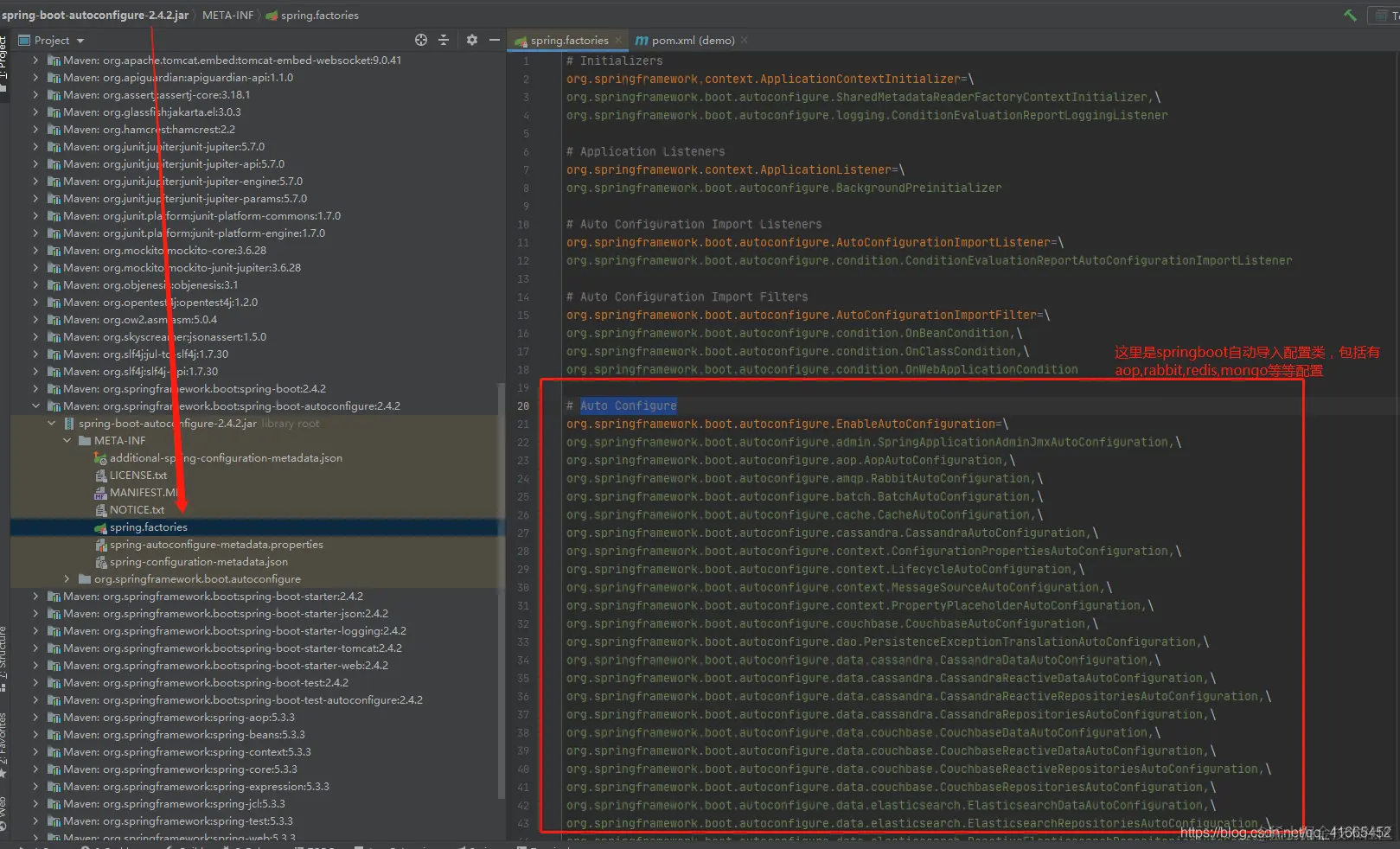Click library icon beside objenesis:3.1

(54, 285)
